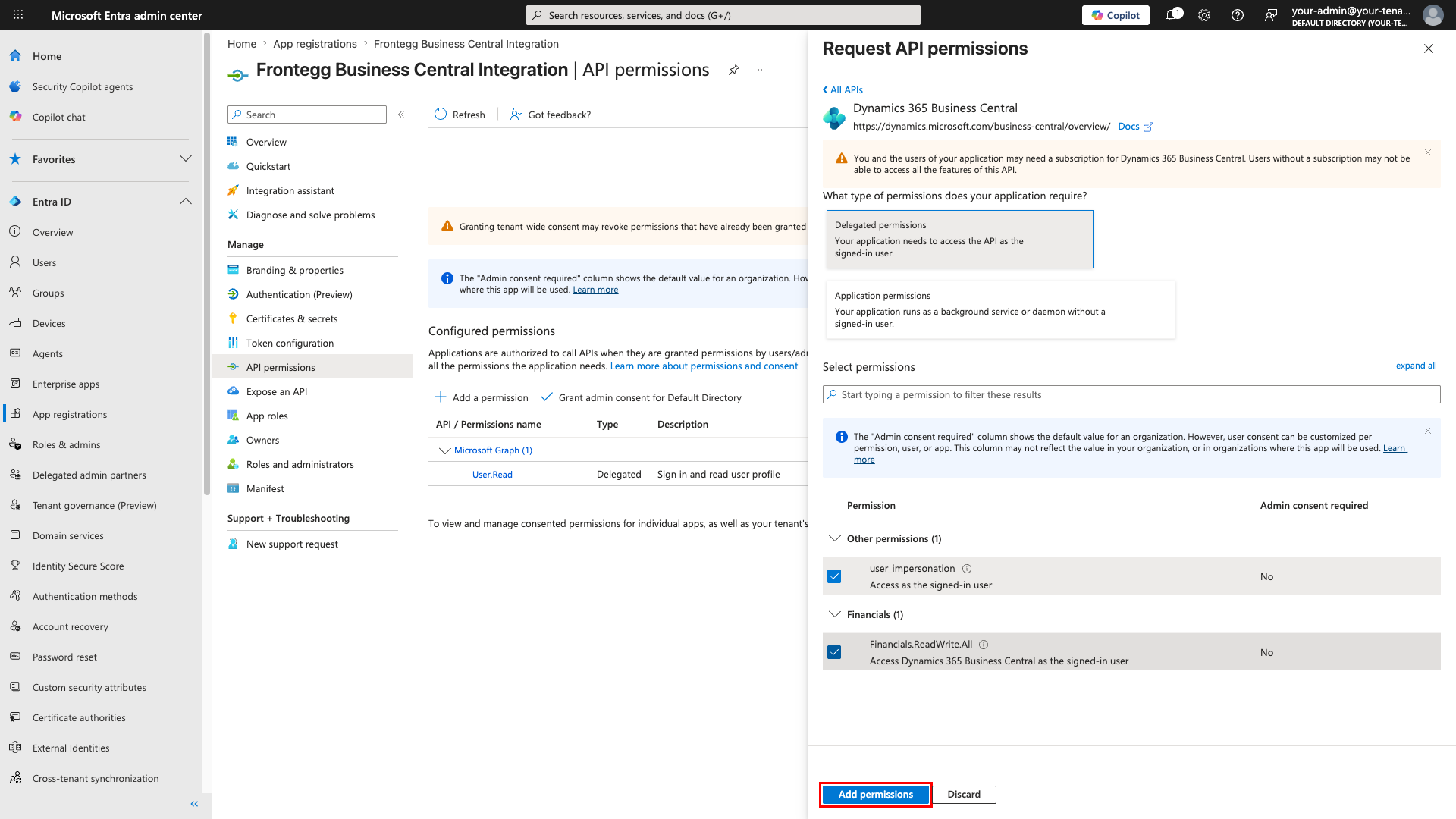Select the Application permissions option
This screenshot has width=1456, height=819.
pos(1000,309)
